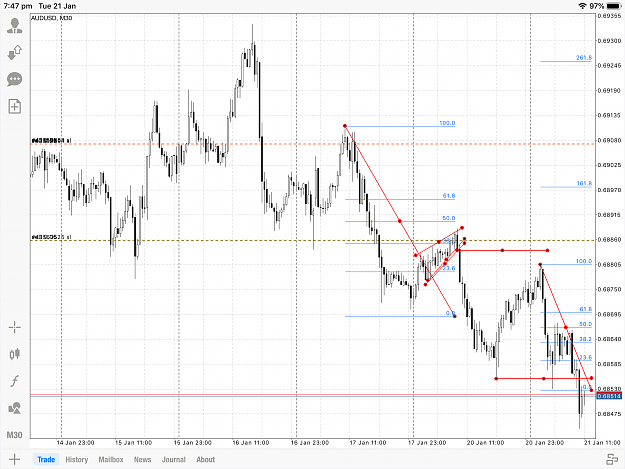Select the current price label 0.68514
625x469 pixels.
pos(609,396)
